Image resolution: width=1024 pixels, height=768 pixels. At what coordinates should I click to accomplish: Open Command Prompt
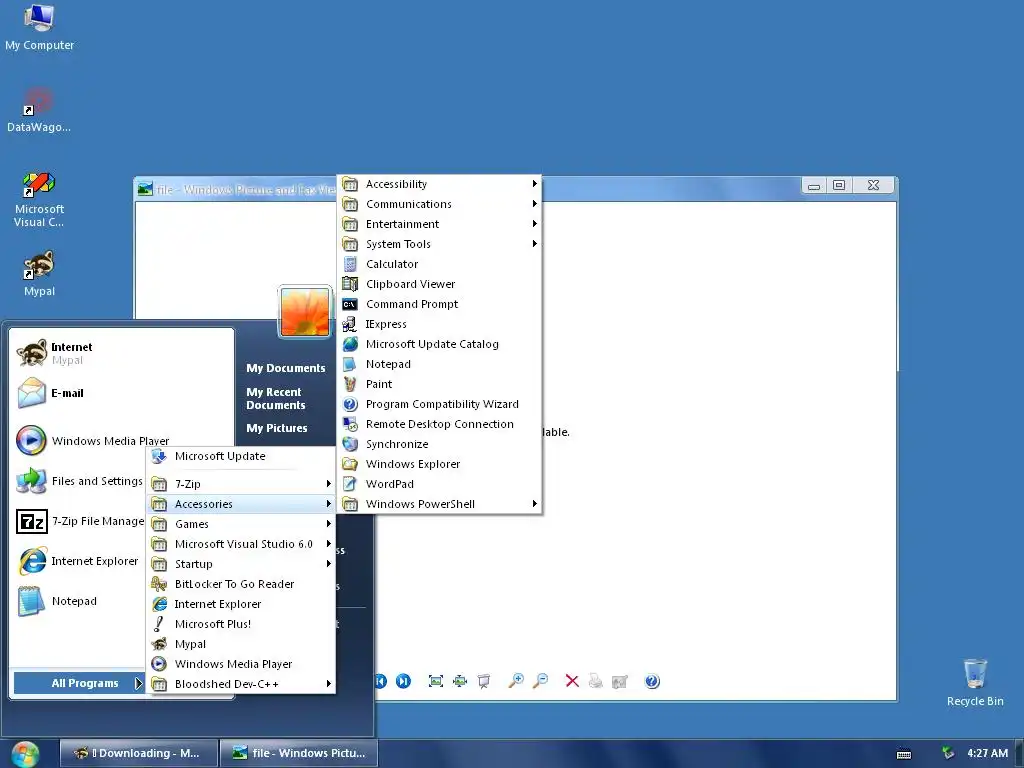[x=440, y=304]
